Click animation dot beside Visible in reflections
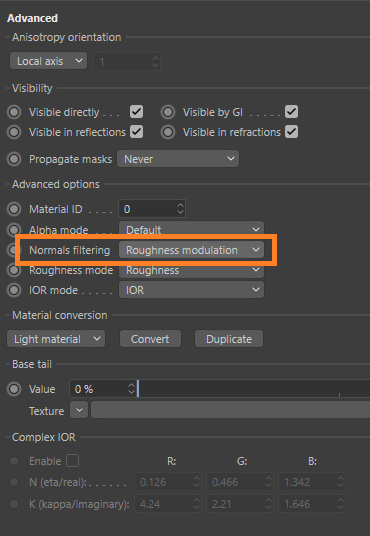The image size is (370, 536). tap(14, 132)
